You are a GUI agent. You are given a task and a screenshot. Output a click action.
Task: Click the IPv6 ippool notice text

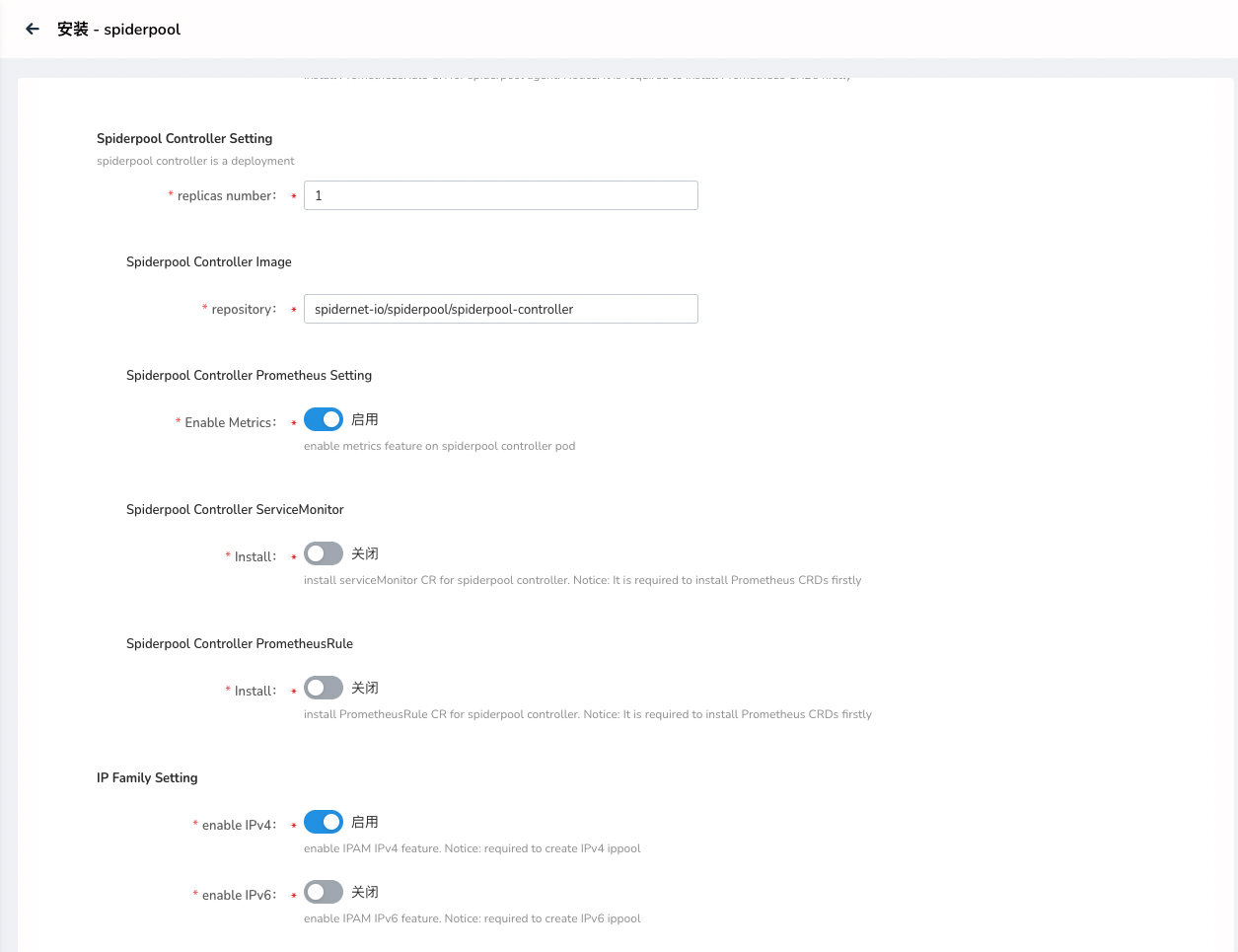click(x=473, y=918)
